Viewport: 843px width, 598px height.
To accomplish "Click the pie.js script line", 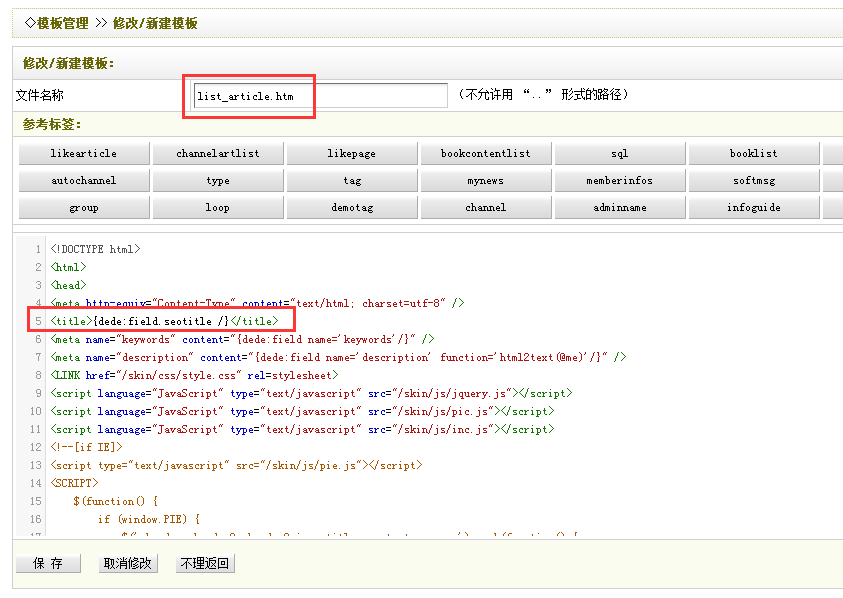I will 237,465.
